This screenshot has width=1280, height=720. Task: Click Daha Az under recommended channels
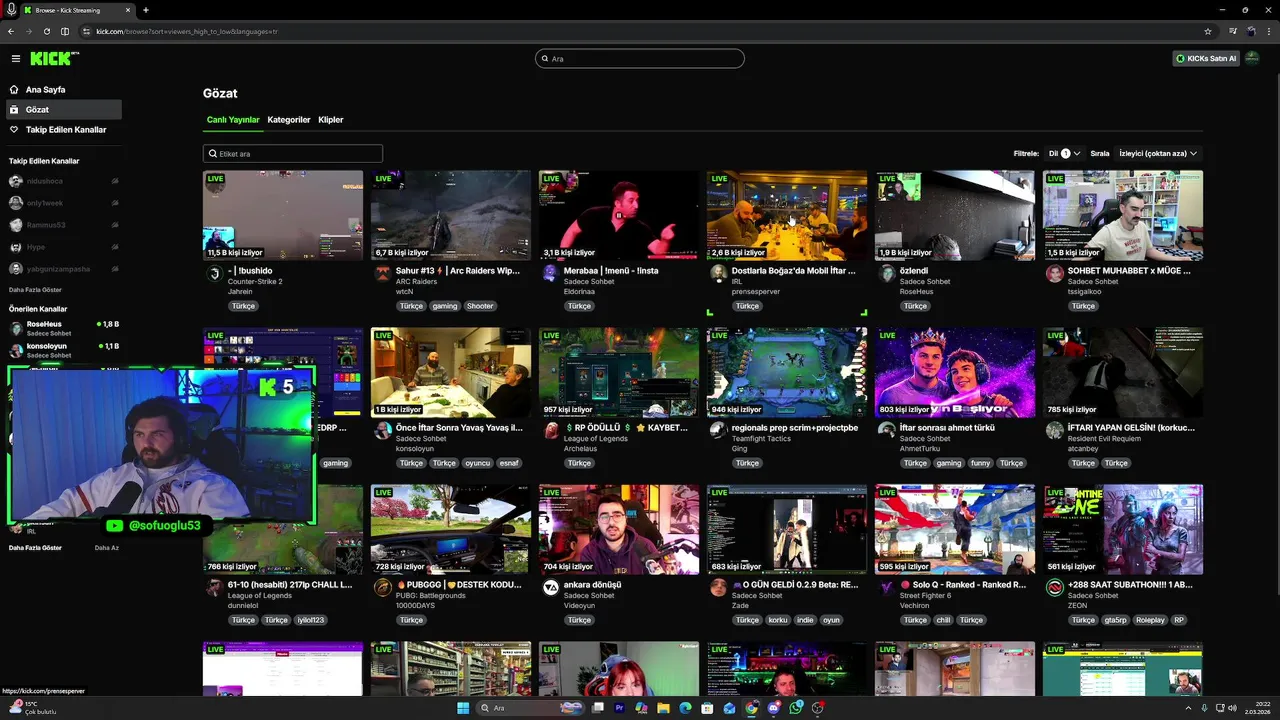[107, 548]
